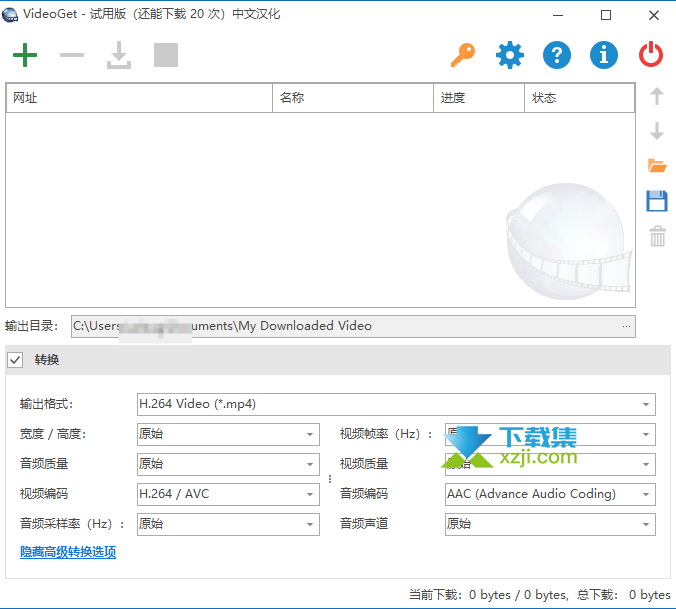
Task: Open the 视频质量 dropdown
Action: pyautogui.click(x=550, y=464)
